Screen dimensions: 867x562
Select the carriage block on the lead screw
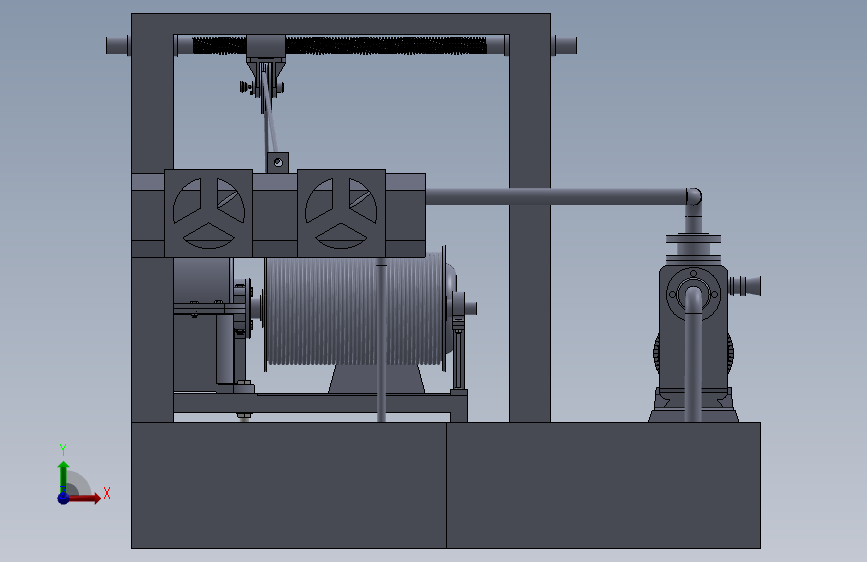(266, 45)
